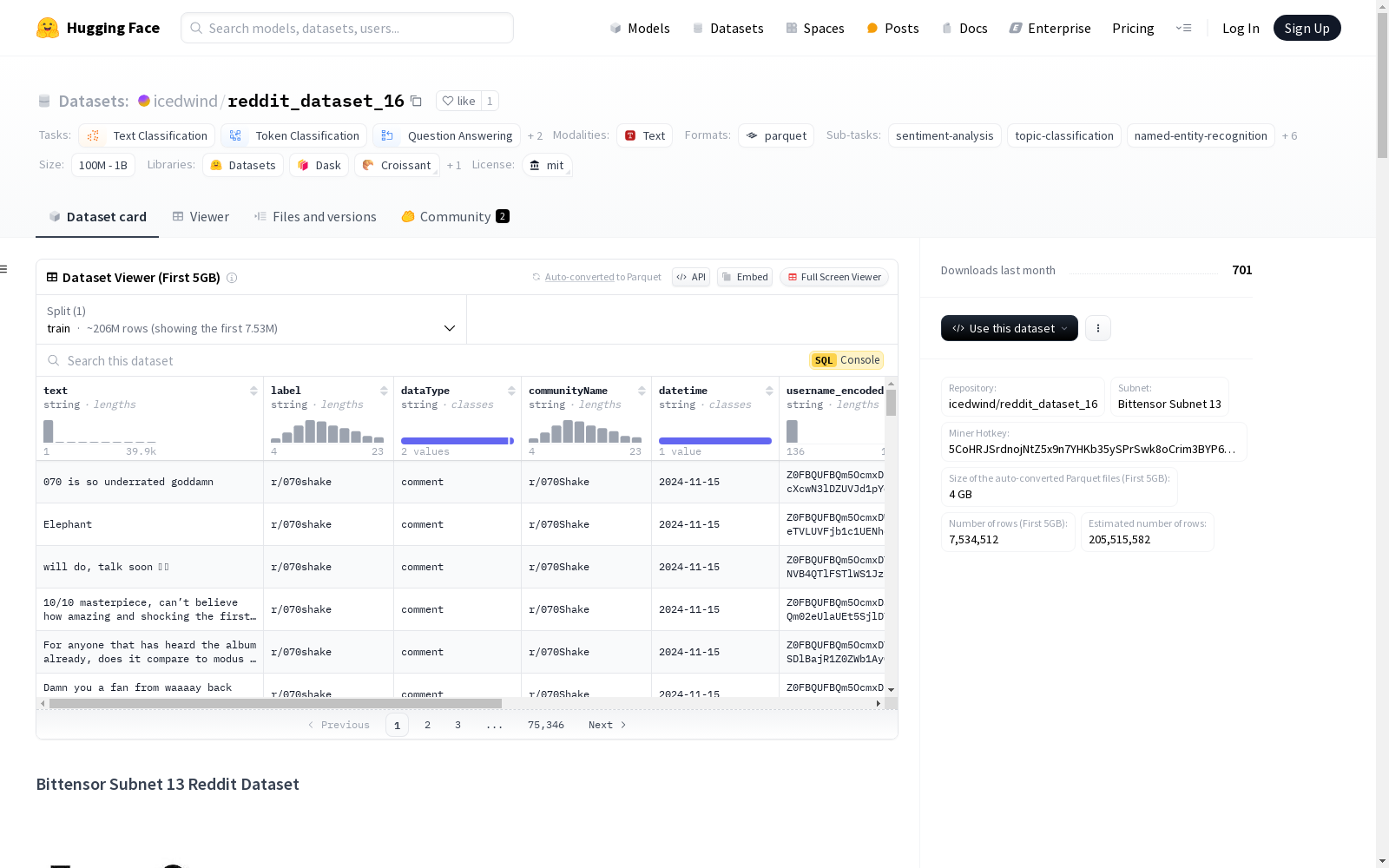The image size is (1389, 868).
Task: Click the Question Answering task tag
Action: point(446,136)
